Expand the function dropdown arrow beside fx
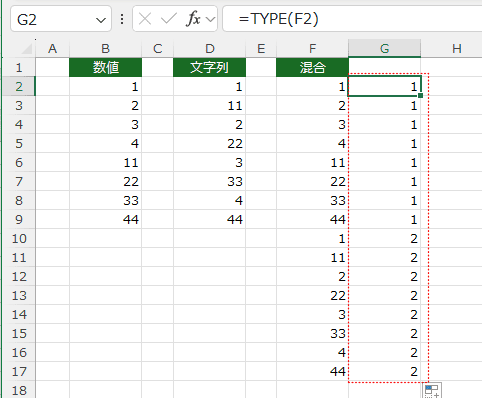The width and height of the screenshot is (482, 398). click(x=210, y=19)
